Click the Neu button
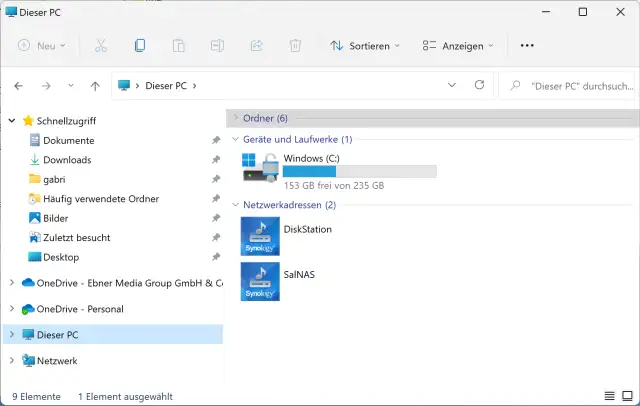640x406 pixels. click(x=42, y=46)
